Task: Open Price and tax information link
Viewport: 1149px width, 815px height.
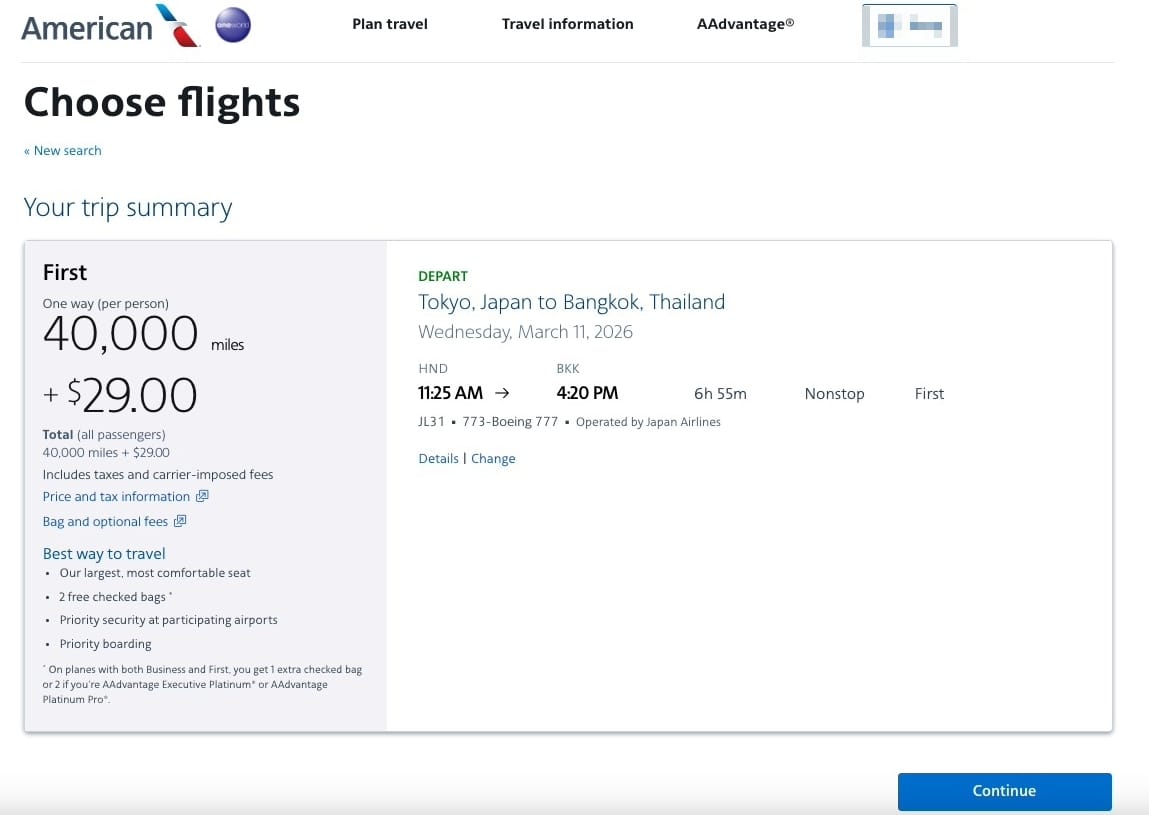Action: coord(116,496)
